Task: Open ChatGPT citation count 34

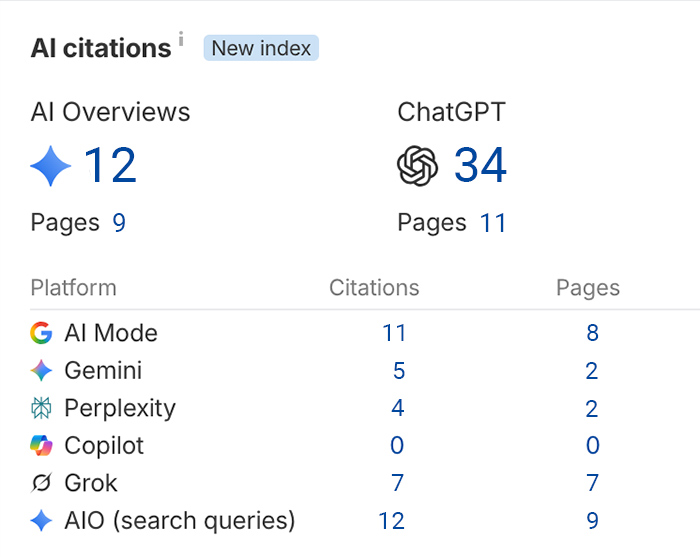Action: point(480,166)
